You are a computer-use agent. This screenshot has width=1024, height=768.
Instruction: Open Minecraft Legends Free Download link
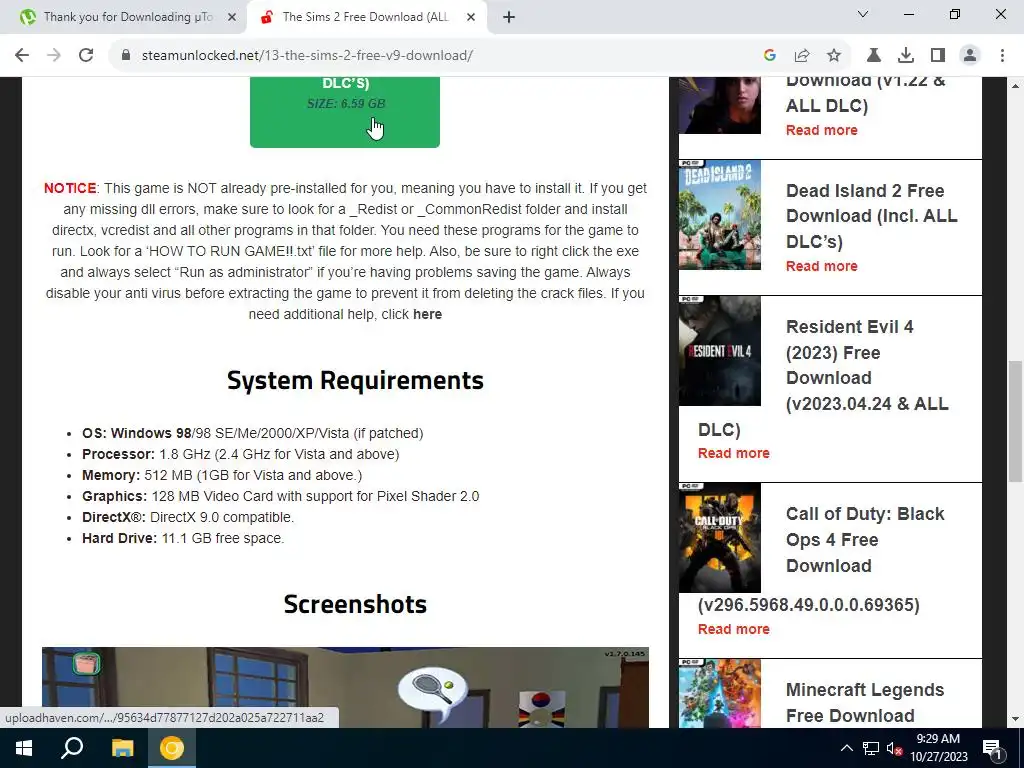[x=865, y=703]
